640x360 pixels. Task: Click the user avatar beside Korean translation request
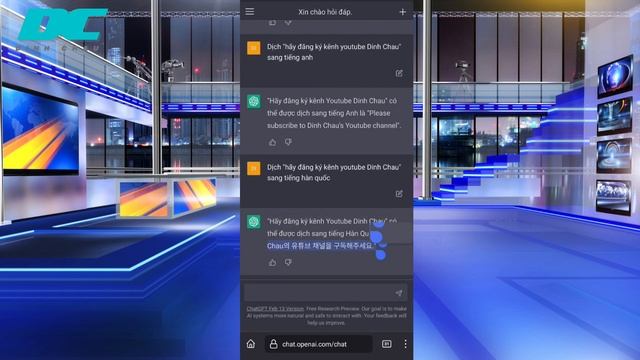tap(253, 168)
